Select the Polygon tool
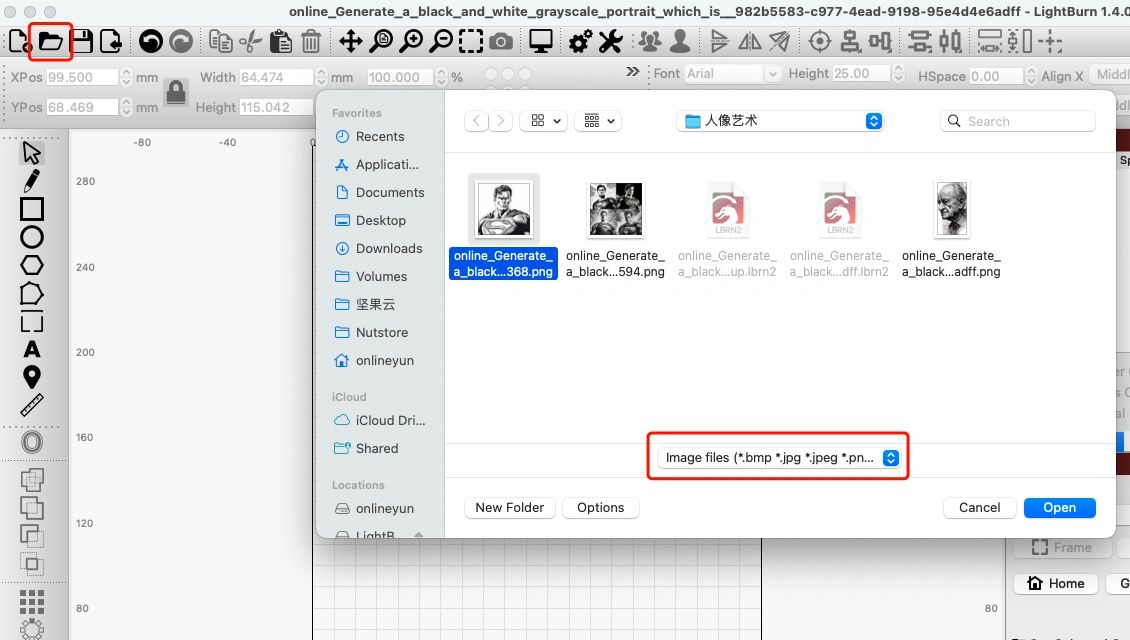The image size is (1130, 640). click(31, 266)
